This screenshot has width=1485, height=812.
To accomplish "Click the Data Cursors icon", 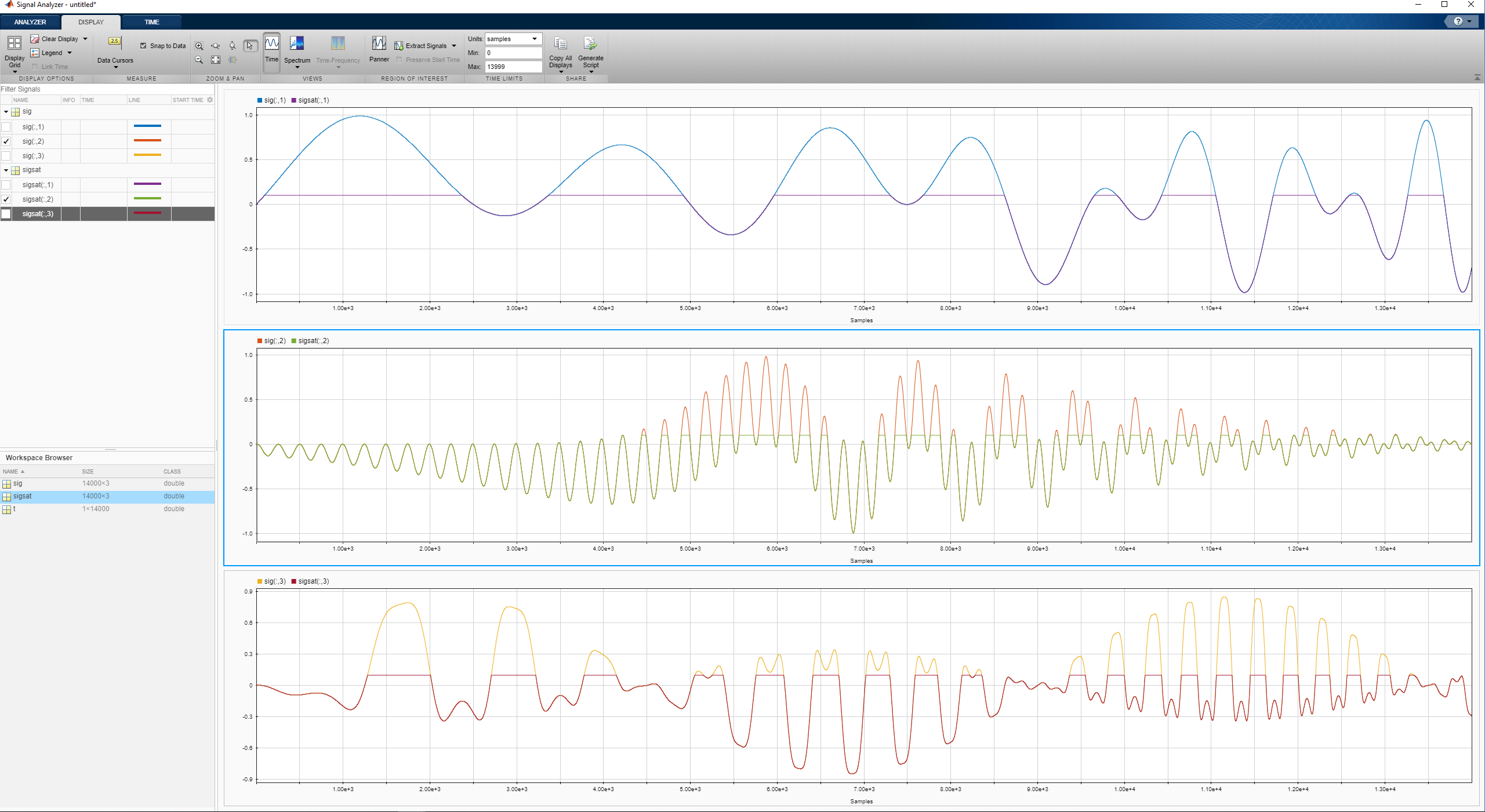I will 115,42.
